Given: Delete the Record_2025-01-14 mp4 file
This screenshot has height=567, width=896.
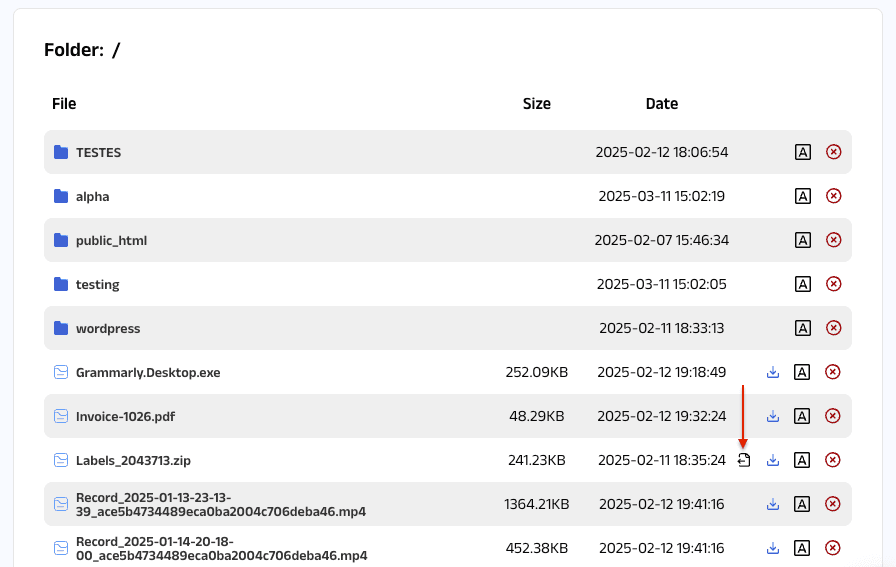Looking at the screenshot, I should [x=833, y=548].
